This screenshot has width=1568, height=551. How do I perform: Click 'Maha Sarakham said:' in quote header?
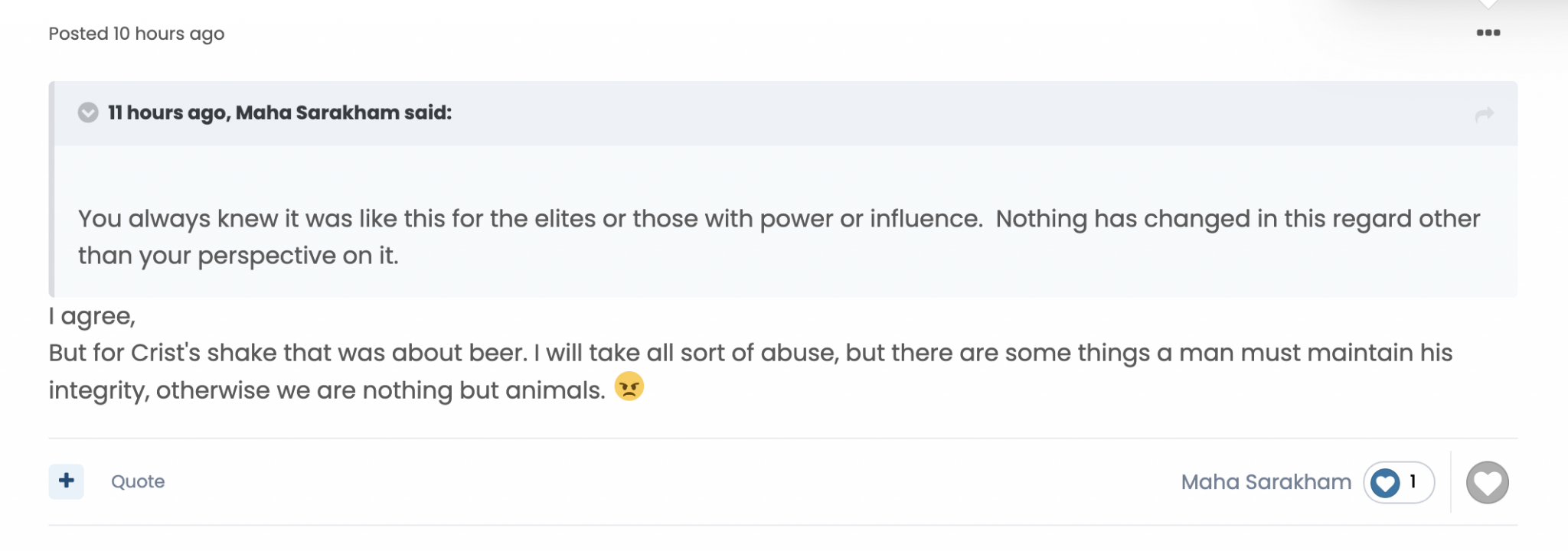pos(344,112)
